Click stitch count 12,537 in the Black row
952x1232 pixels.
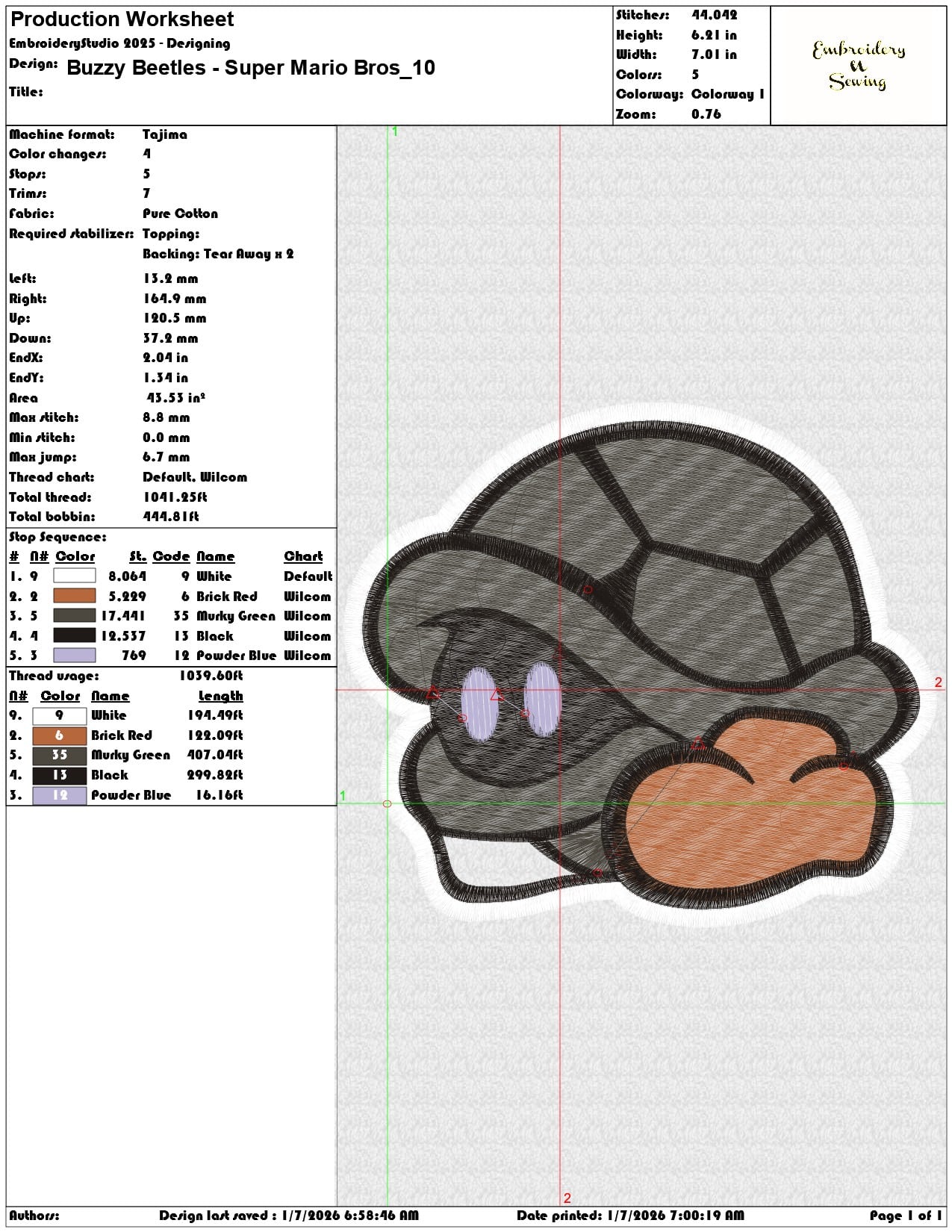click(123, 636)
